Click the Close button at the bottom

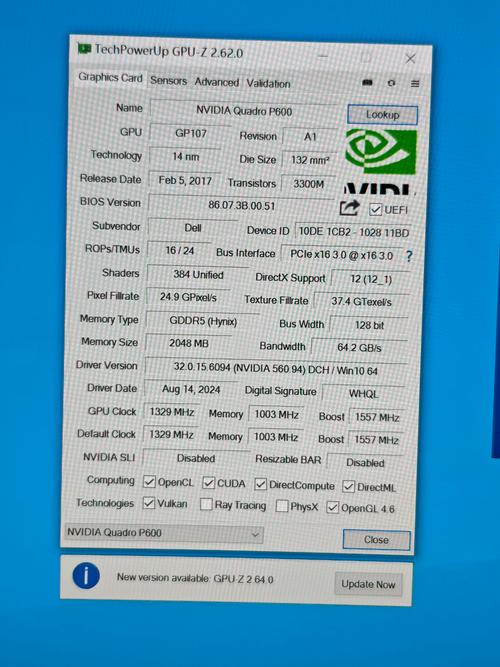pos(377,540)
